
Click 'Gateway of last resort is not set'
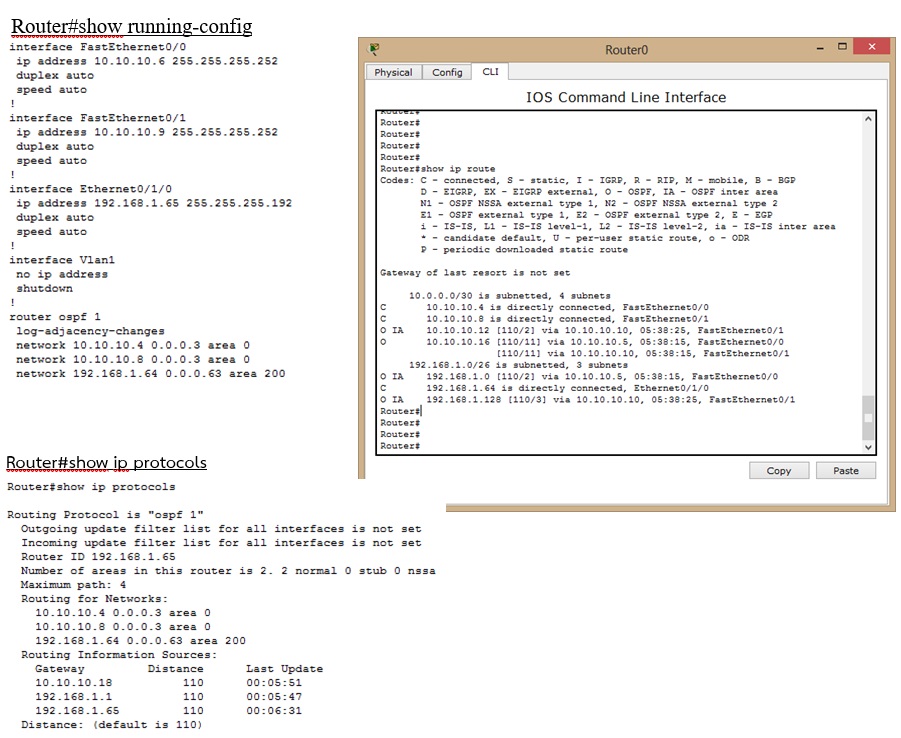click(x=475, y=273)
